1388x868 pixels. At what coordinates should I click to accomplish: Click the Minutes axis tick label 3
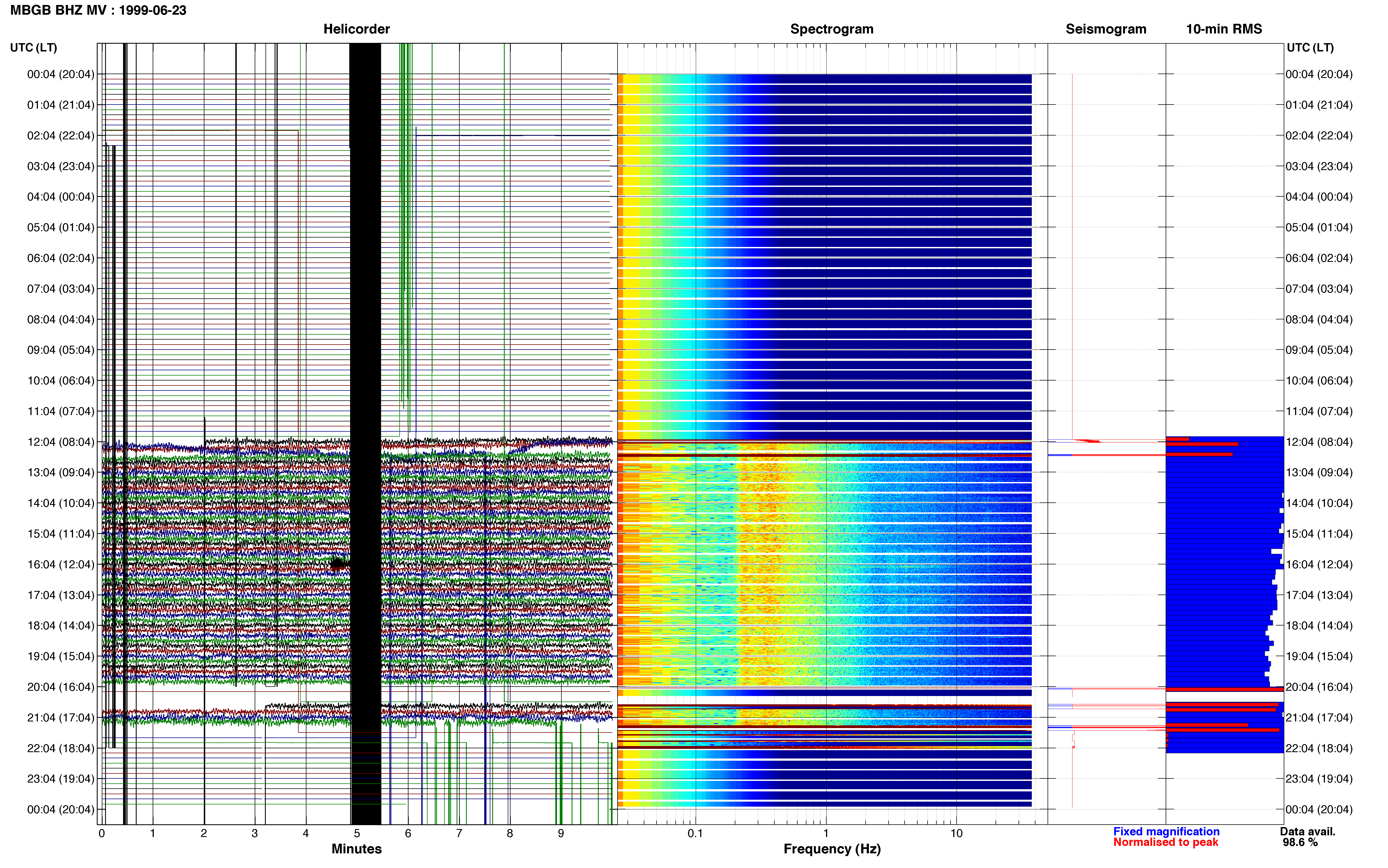[x=255, y=833]
